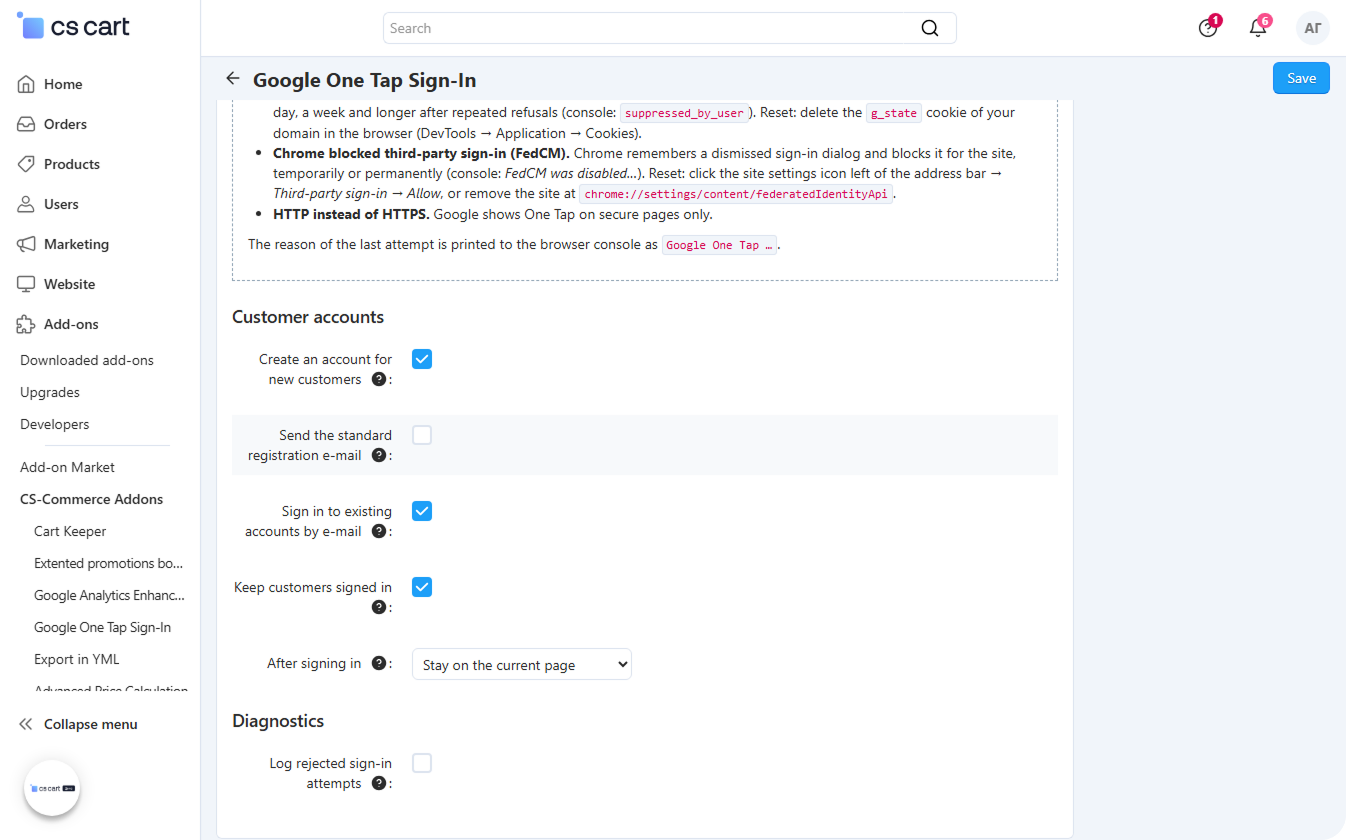The image size is (1346, 840).
Task: Open Developers section
Action: pyautogui.click(x=55, y=424)
